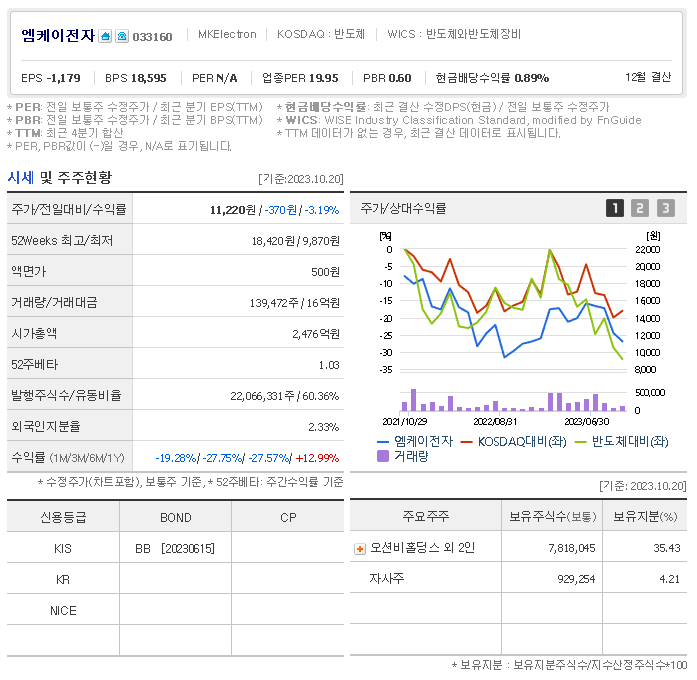
Task: Select the 엠케이전자 company name heading
Action: pos(58,36)
